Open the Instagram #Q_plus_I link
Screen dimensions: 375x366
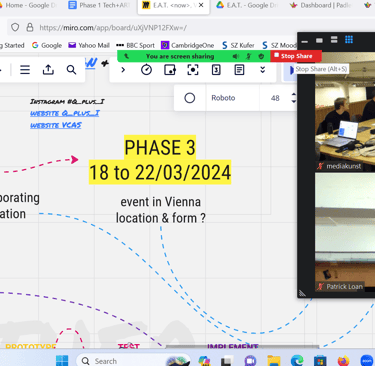pyautogui.click(x=67, y=101)
